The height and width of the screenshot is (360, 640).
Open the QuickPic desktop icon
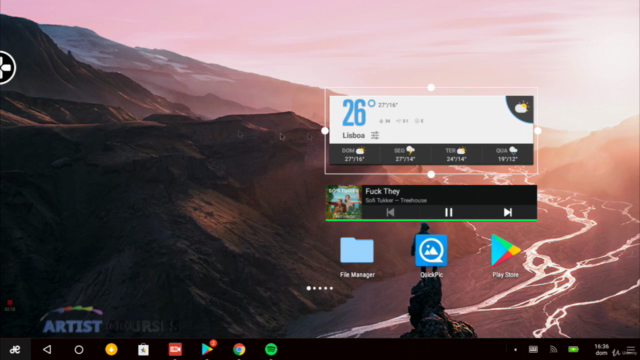(431, 256)
